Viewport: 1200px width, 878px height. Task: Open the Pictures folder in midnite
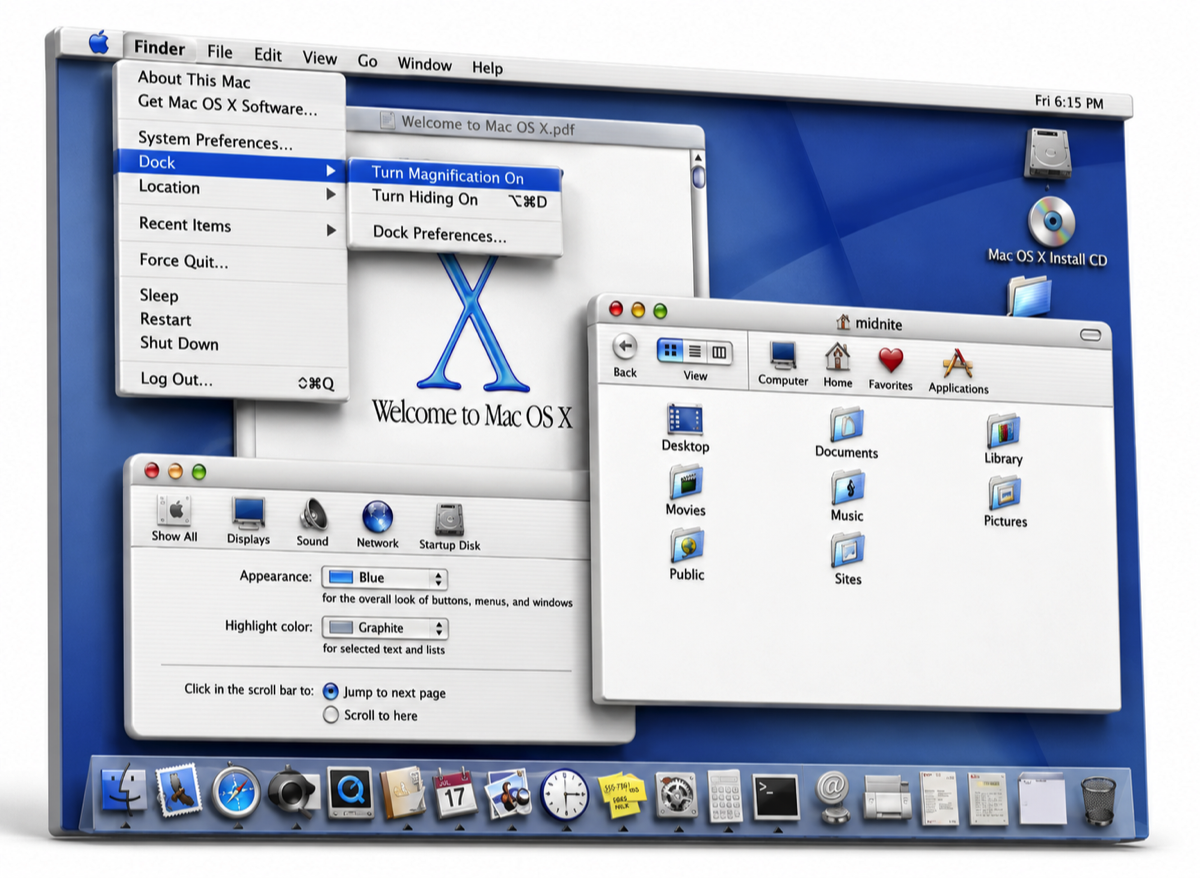pyautogui.click(x=1005, y=502)
